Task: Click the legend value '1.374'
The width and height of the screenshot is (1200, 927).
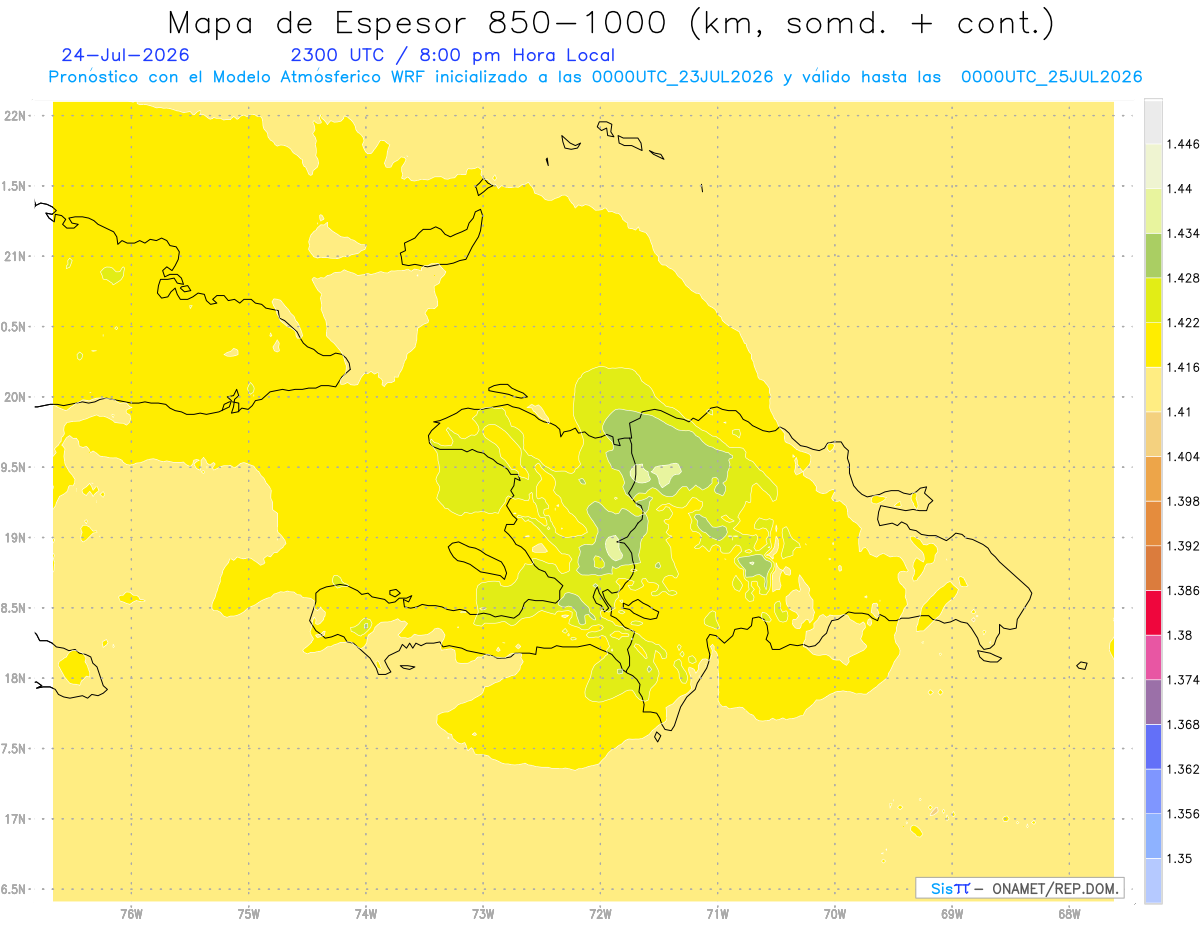Action: click(1183, 680)
